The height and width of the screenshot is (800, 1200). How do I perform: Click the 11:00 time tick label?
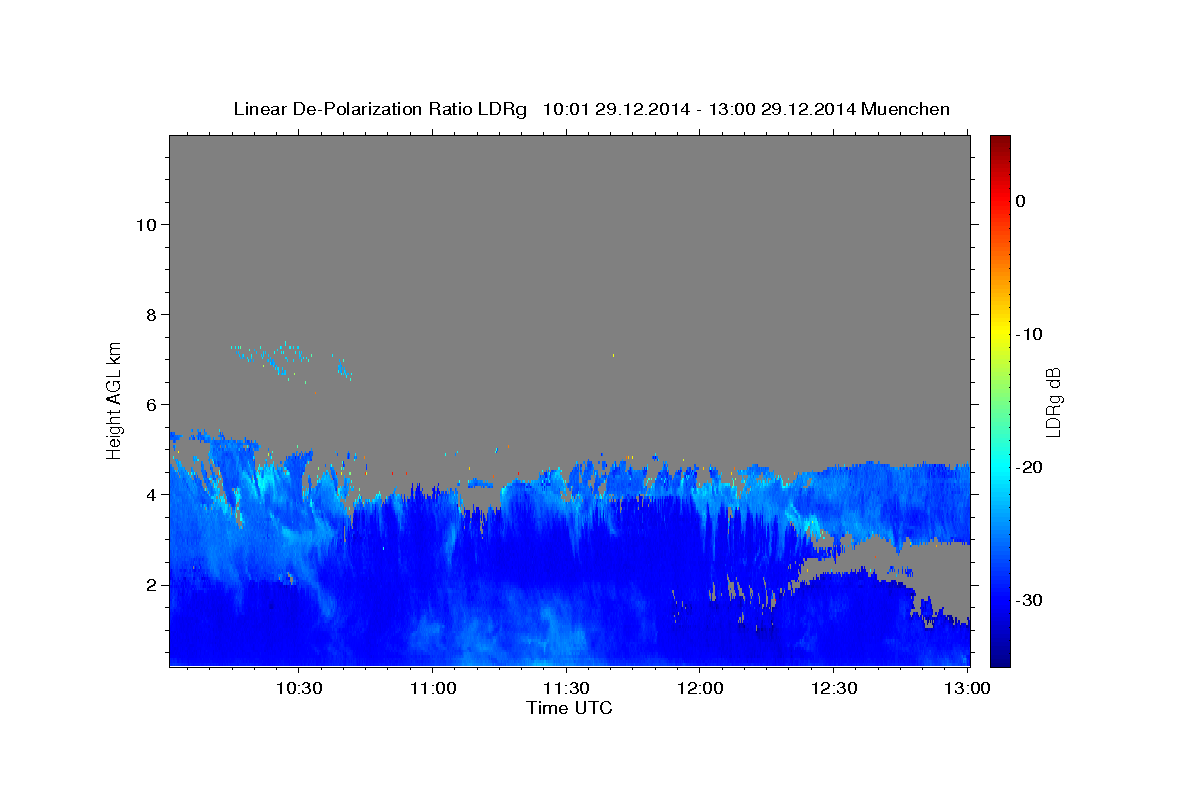click(432, 689)
